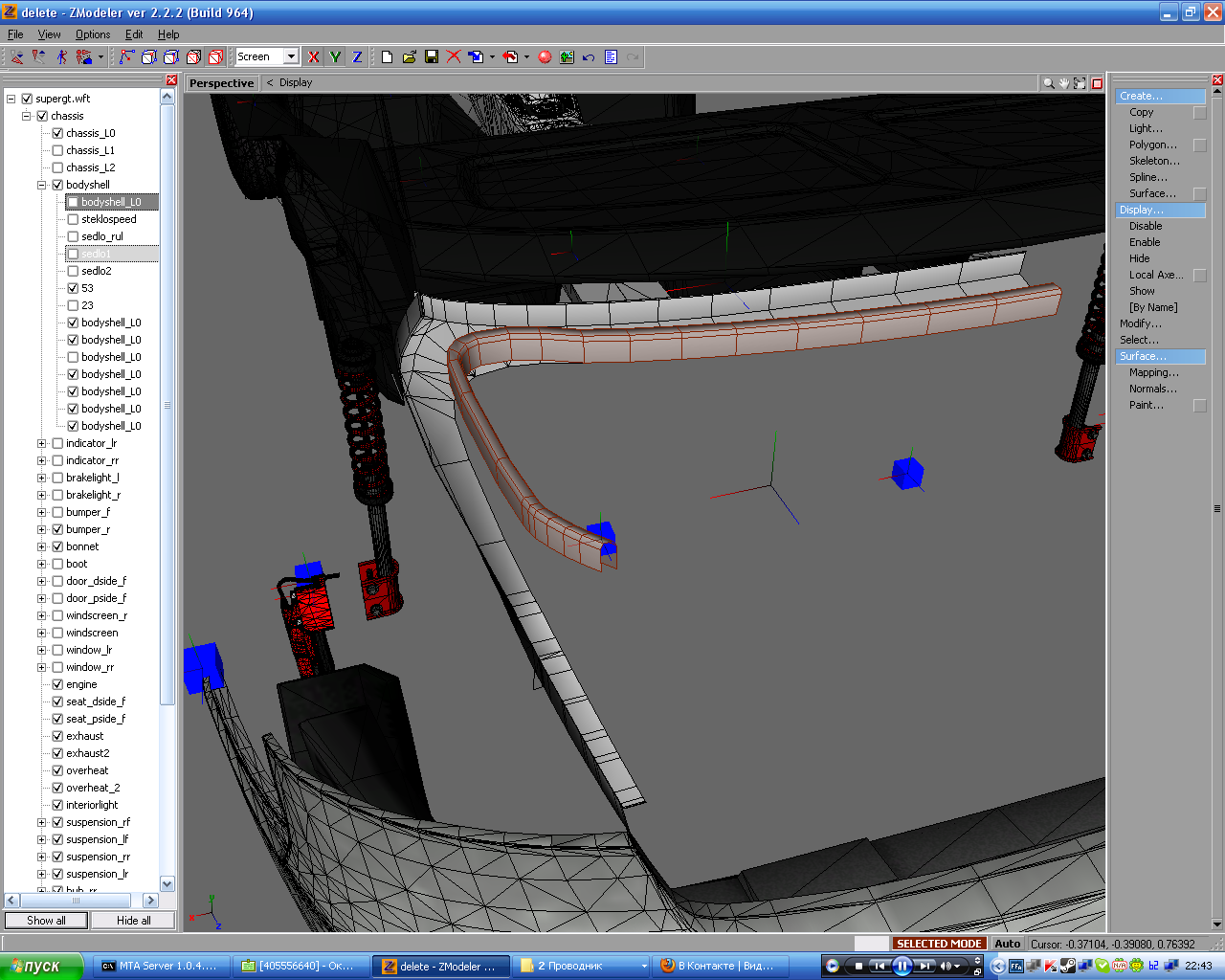This screenshot has width=1225, height=980.
Task: Click the Modify... command category
Action: 1140,323
